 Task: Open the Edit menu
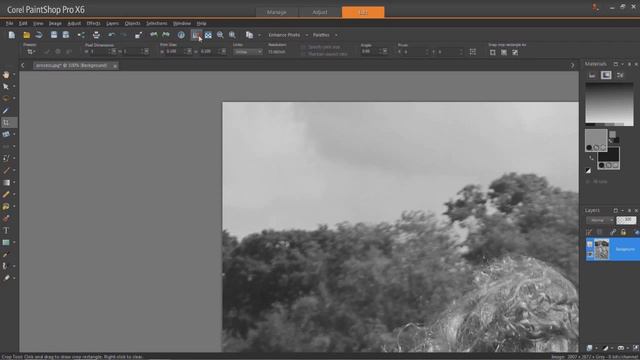(x=23, y=24)
